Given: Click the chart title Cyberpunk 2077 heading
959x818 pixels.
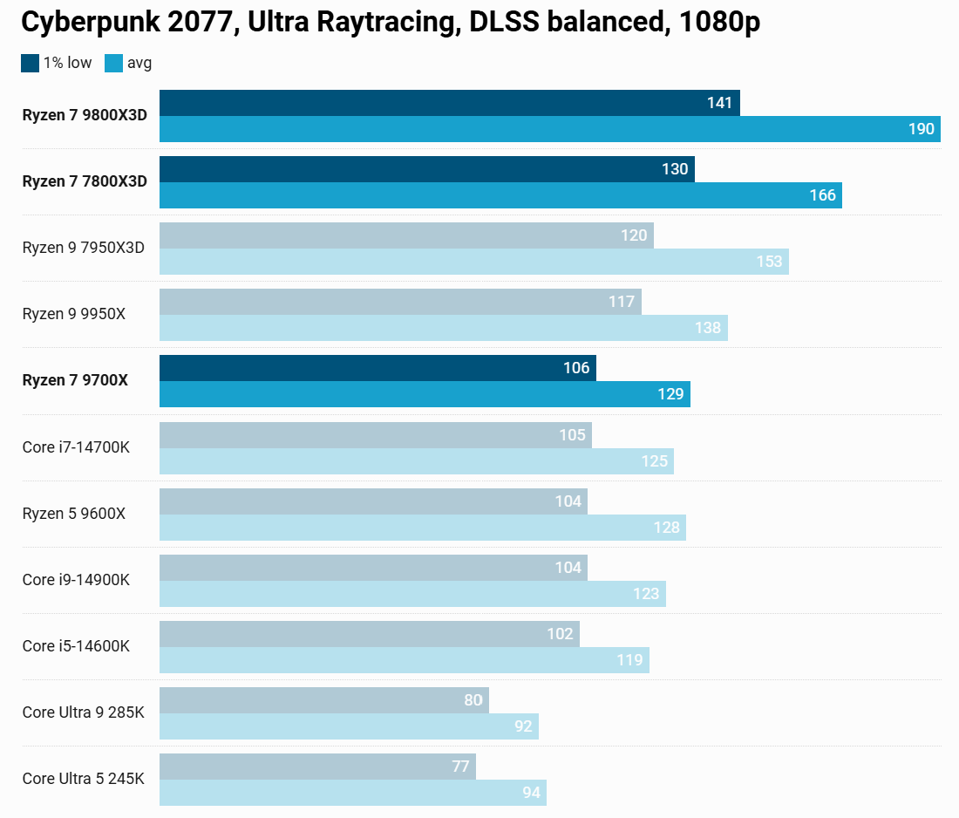Looking at the screenshot, I should (x=391, y=23).
